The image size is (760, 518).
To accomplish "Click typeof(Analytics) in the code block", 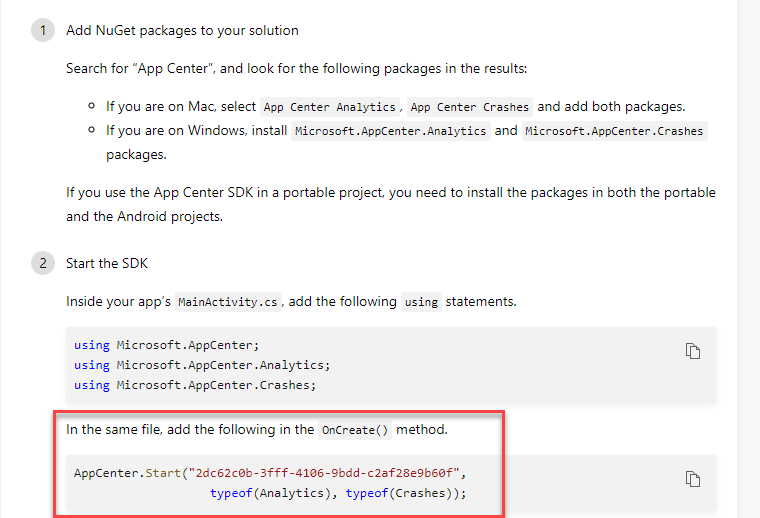I will (273, 493).
